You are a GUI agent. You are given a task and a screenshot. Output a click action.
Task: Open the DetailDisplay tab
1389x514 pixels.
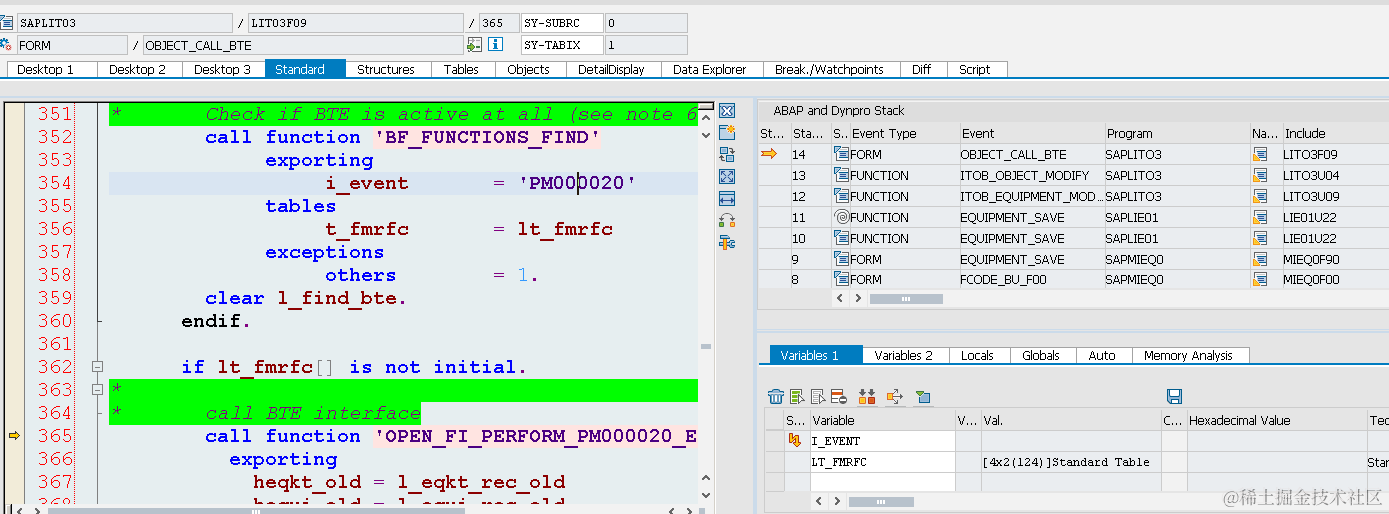point(612,69)
